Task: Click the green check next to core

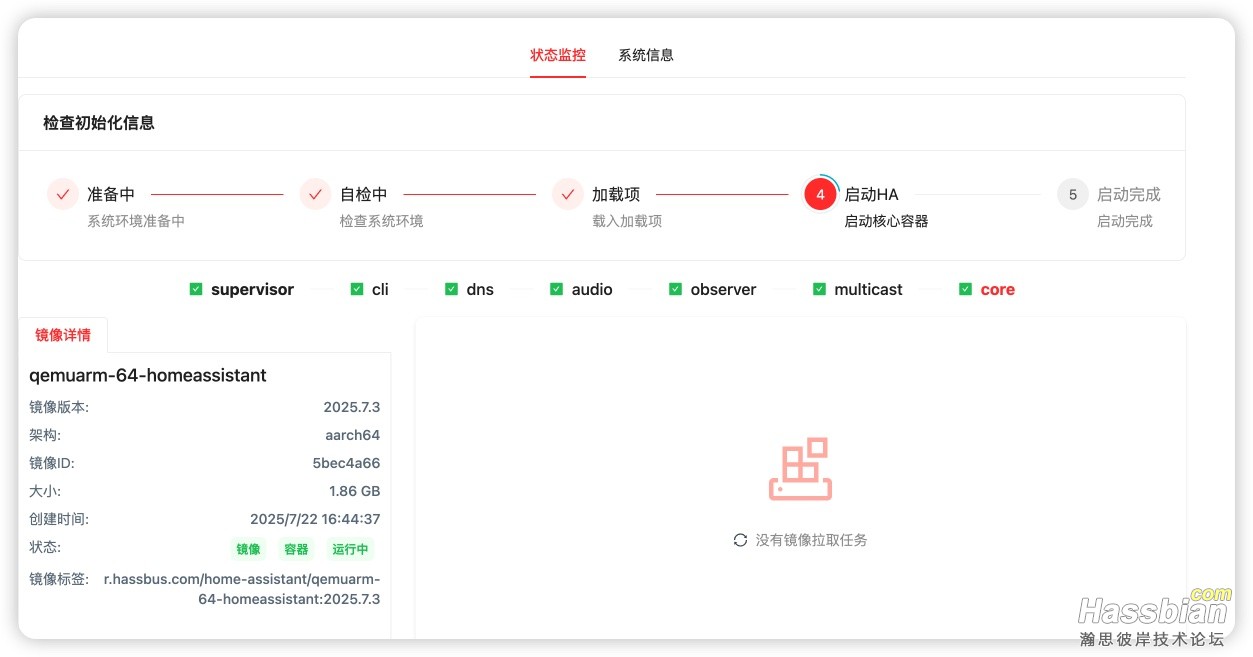Action: pos(966,289)
